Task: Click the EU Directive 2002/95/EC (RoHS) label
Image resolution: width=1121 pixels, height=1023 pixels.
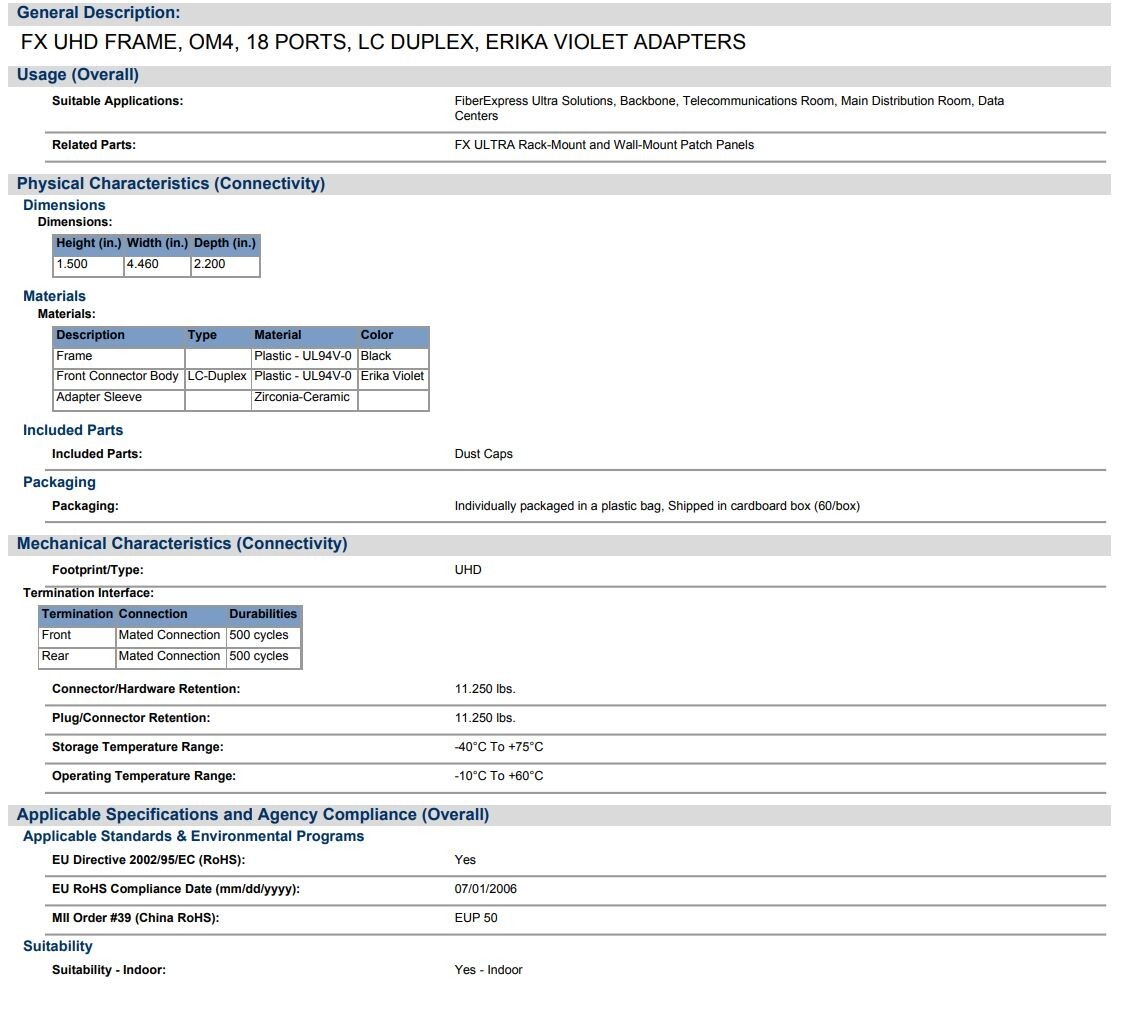Action: (148, 861)
